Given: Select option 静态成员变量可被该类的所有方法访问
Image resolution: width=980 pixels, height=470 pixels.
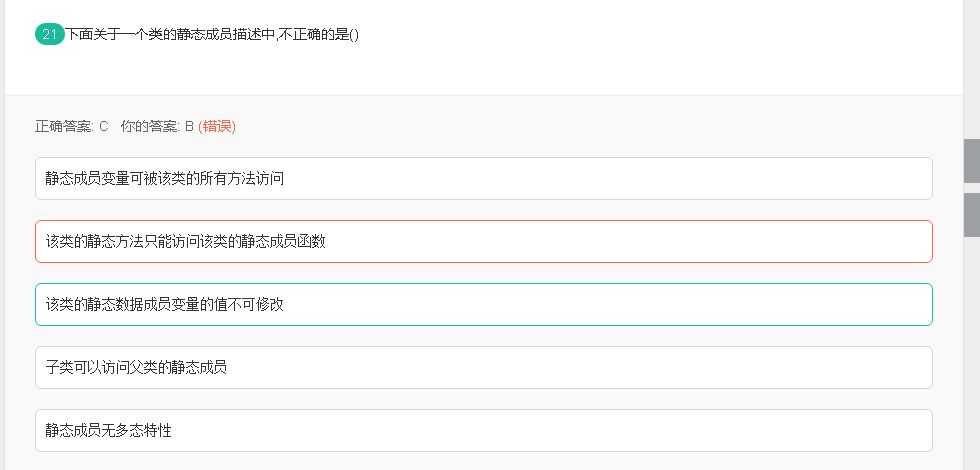Looking at the screenshot, I should click(483, 178).
